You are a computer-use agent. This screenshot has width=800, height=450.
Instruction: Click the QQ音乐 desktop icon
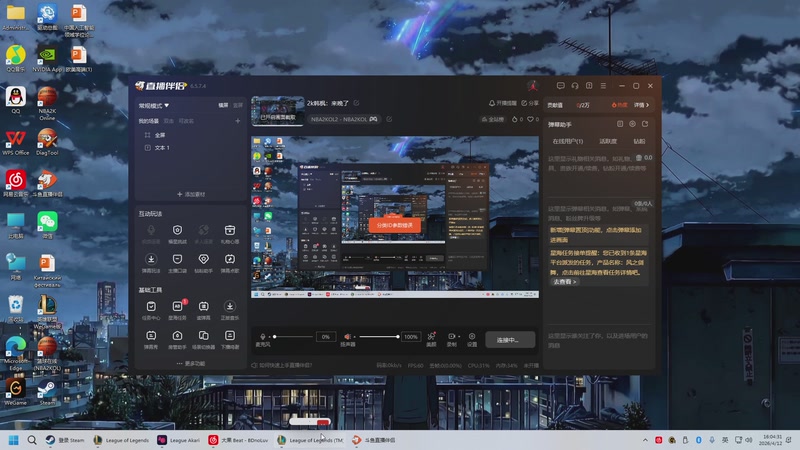point(15,58)
